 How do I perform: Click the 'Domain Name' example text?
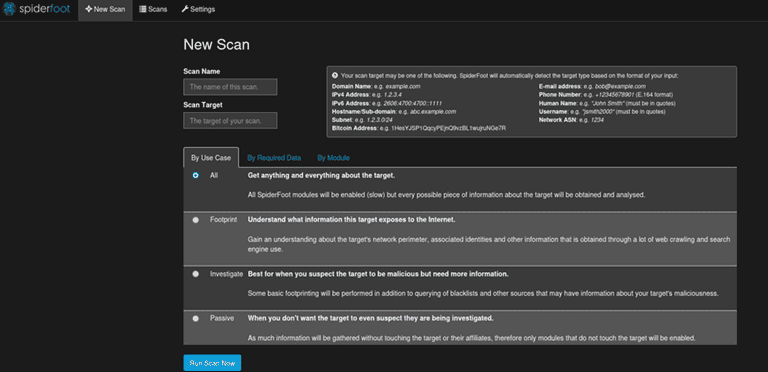(x=376, y=86)
